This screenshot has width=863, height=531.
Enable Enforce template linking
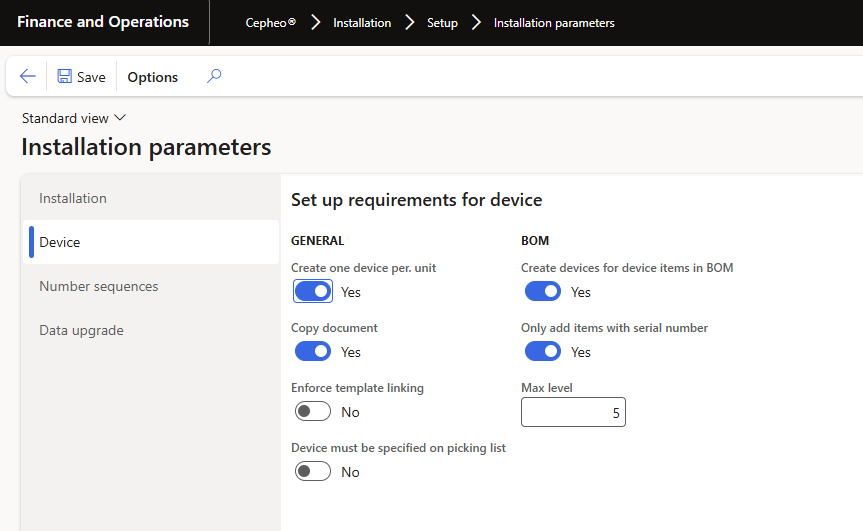313,412
